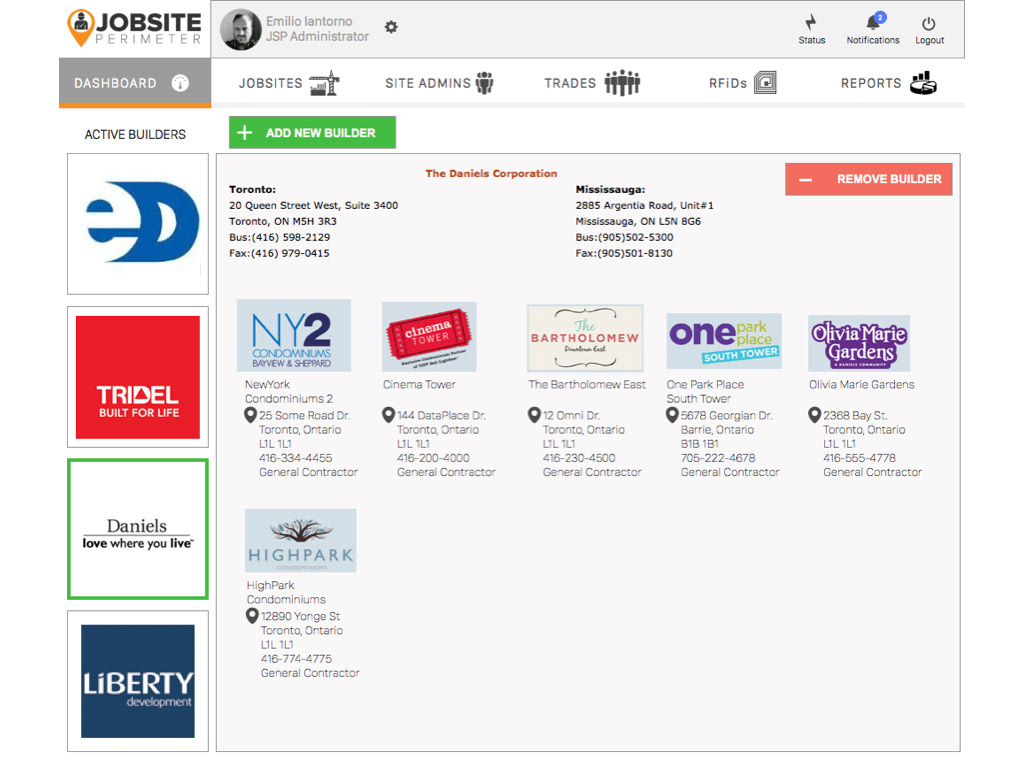Image resolution: width=1024 pixels, height=768 pixels.
Task: Switch to the Dashboard tab
Action: (x=135, y=83)
